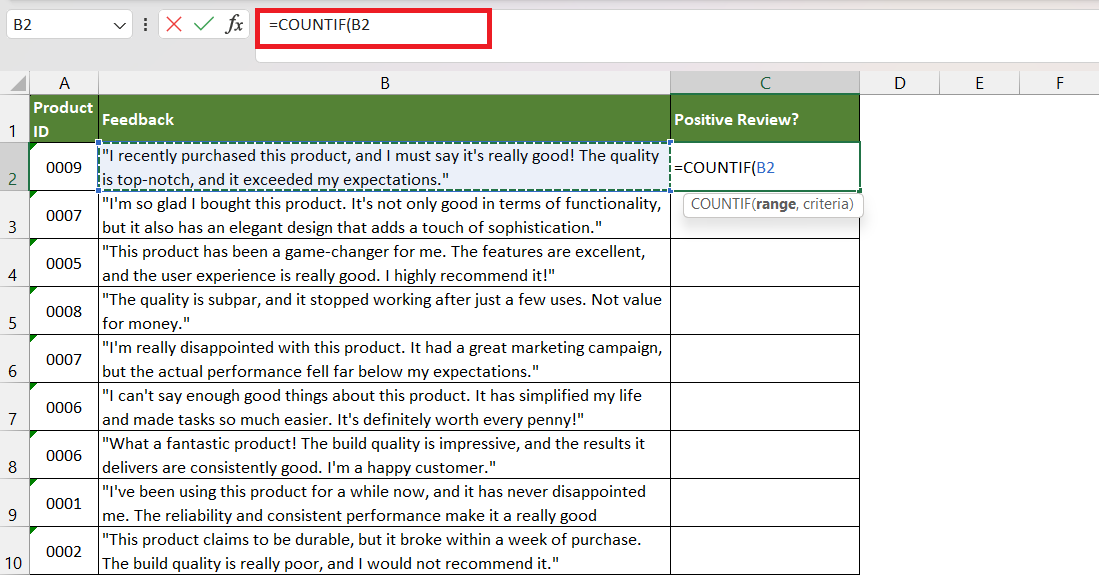Confirm formula with the green checkmark
The width and height of the screenshot is (1099, 575).
(x=204, y=25)
